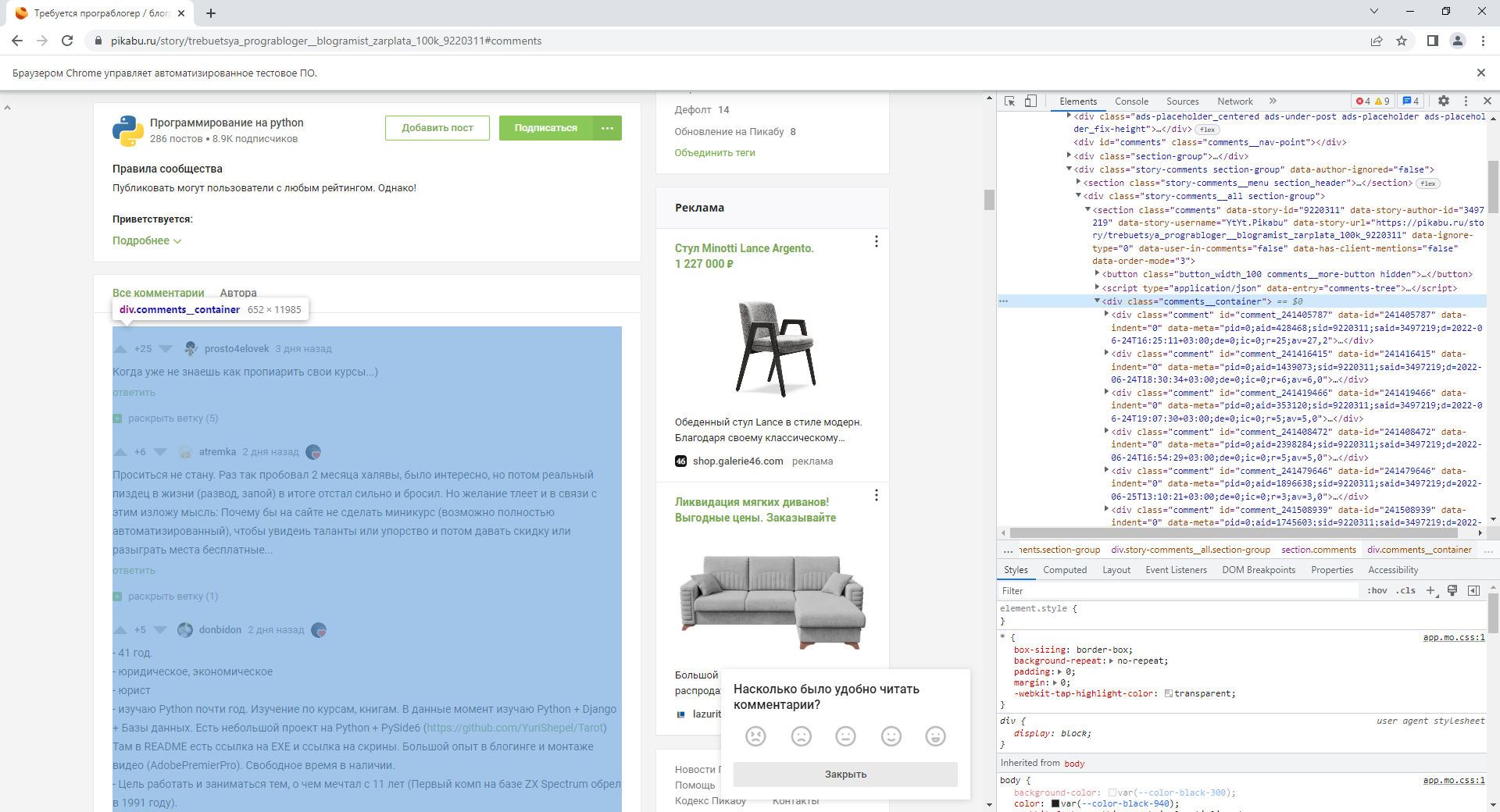Image resolution: width=1500 pixels, height=812 pixels.
Task: Open options for Minotti chair ad
Action: pos(877,241)
